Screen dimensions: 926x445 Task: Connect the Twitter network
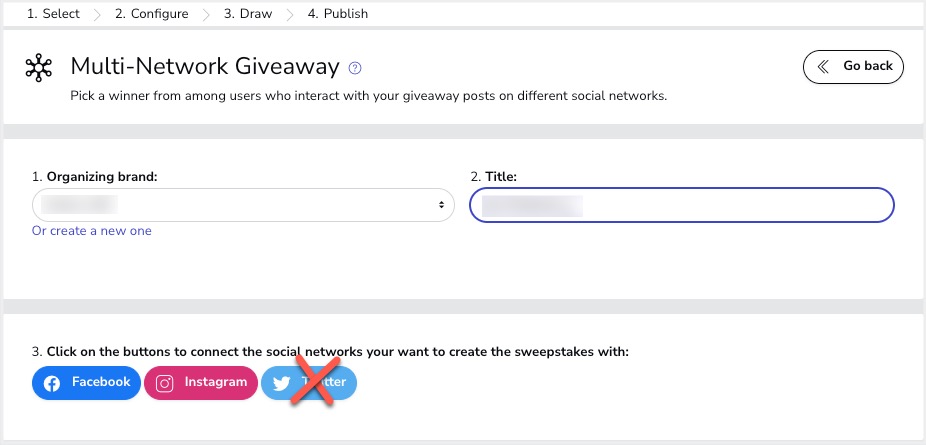(x=309, y=383)
